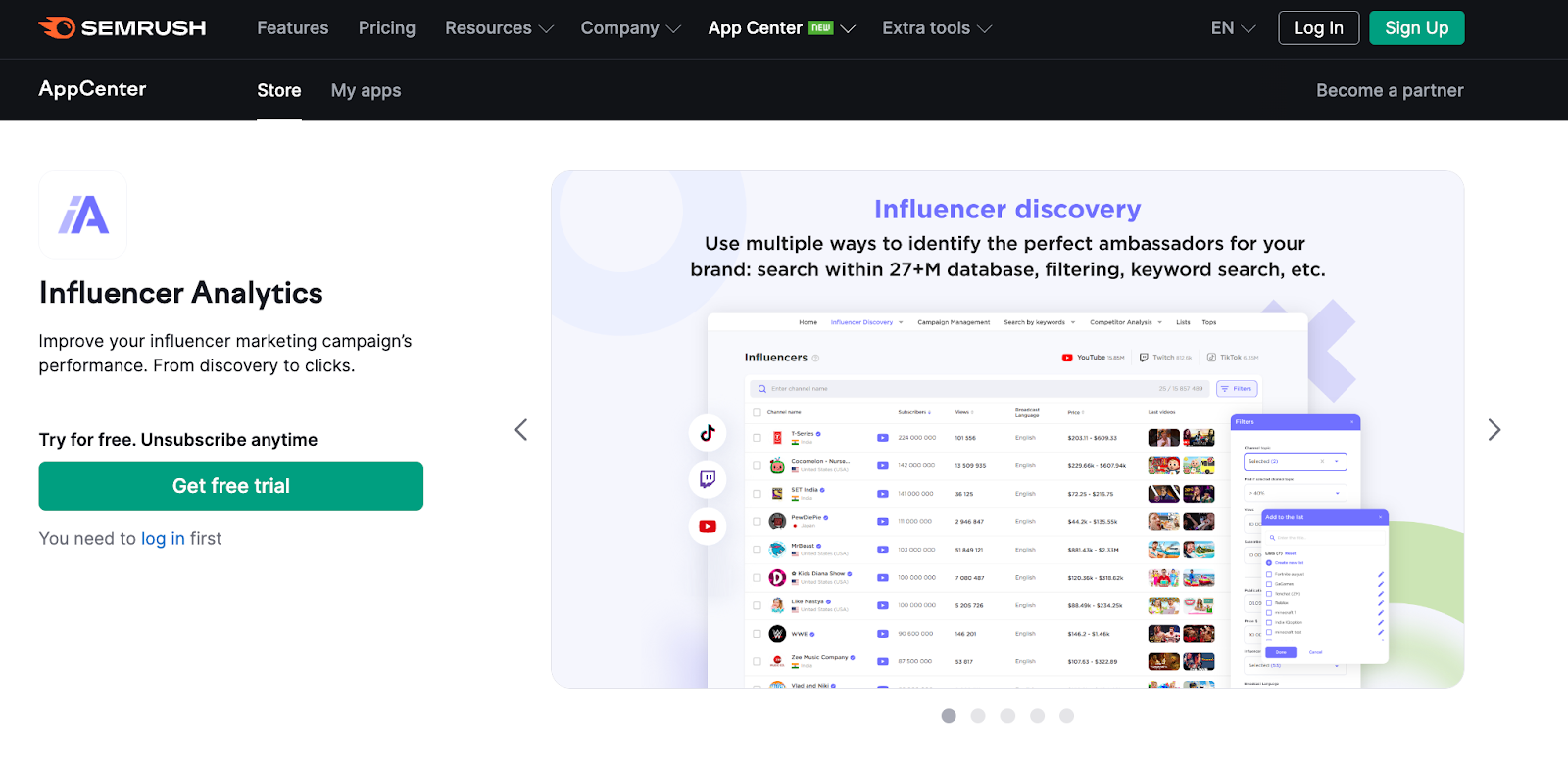Image resolution: width=1568 pixels, height=768 pixels.
Task: Open the App Center dropdown
Action: (782, 28)
